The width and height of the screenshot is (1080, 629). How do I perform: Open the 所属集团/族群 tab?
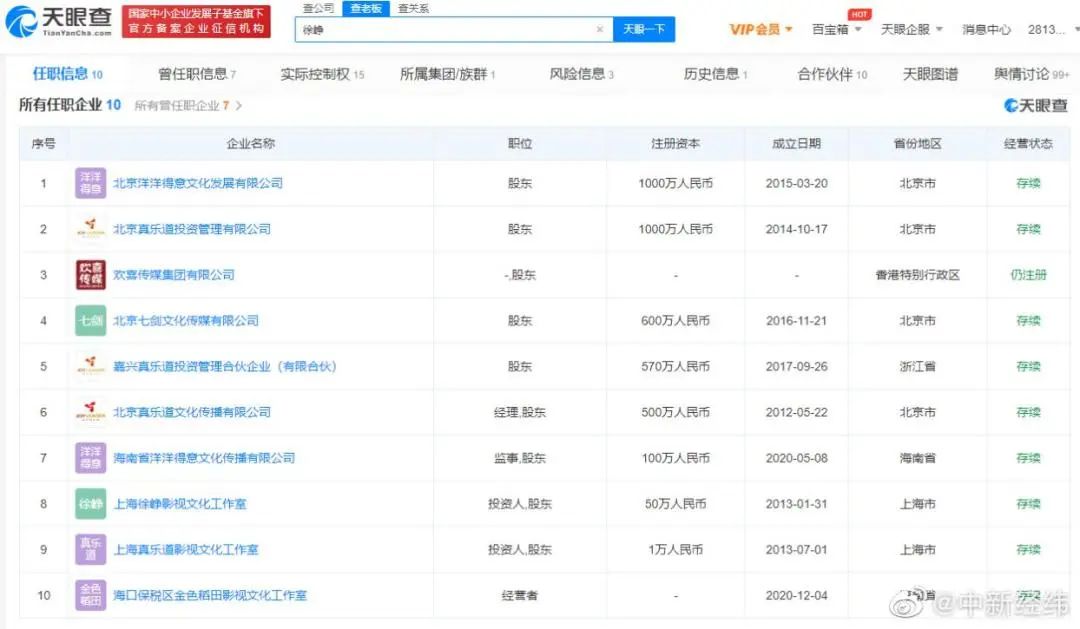(447, 74)
